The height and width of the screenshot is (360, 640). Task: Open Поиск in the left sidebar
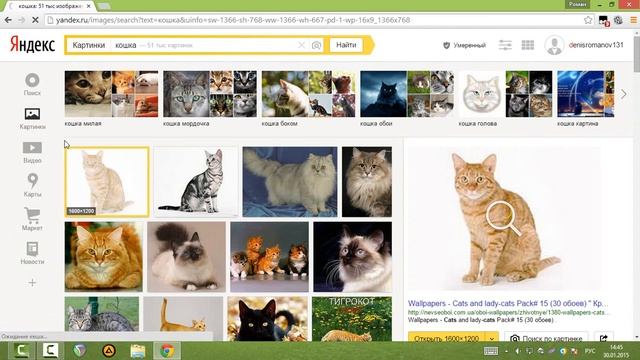(32, 84)
